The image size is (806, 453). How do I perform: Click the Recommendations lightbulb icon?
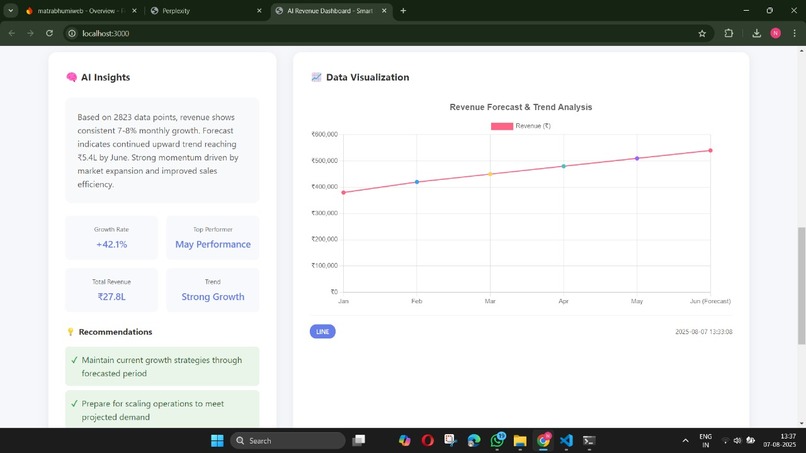(70, 332)
